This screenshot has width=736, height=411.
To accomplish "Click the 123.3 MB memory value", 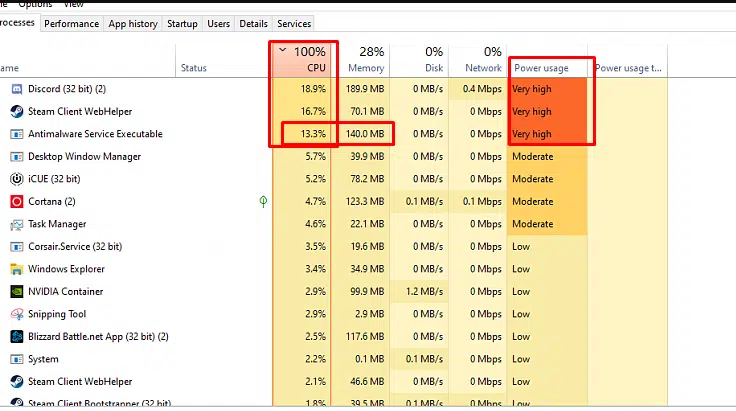I will point(365,202).
